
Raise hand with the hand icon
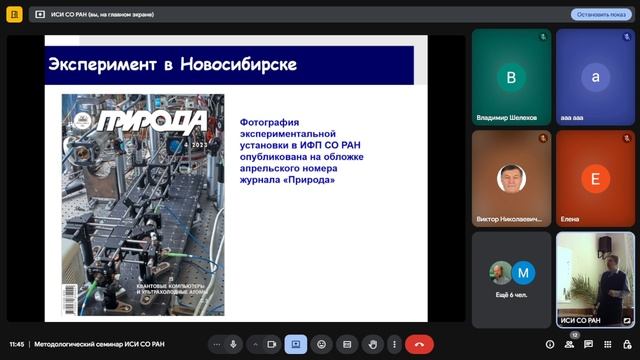pyautogui.click(x=373, y=344)
